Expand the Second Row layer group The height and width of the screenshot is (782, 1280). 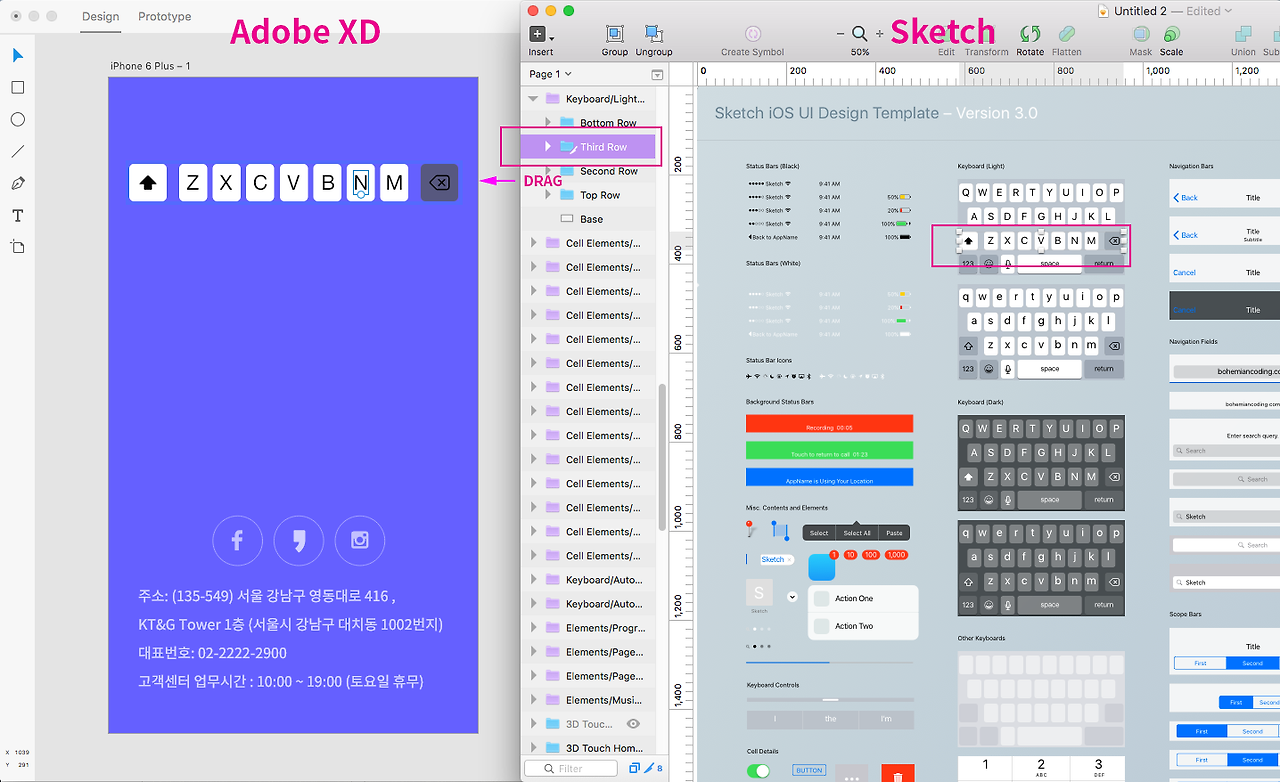[548, 171]
